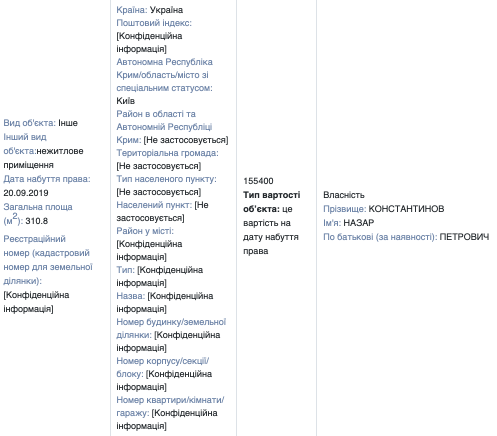Click the 'Реєстраційний номер' label
The image size is (497, 436).
point(48,260)
